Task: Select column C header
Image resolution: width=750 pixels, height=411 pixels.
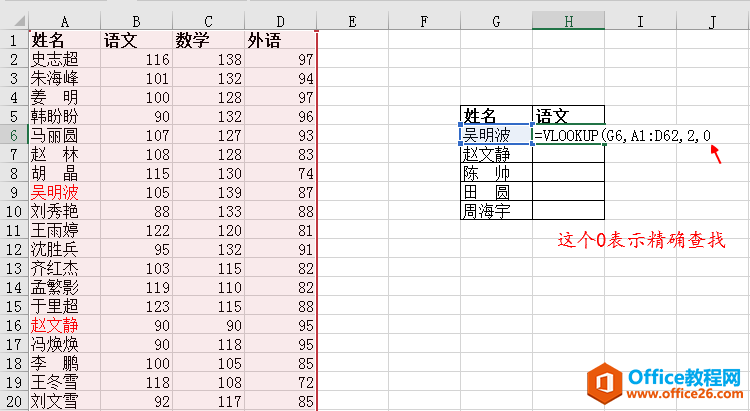Action: click(209, 21)
